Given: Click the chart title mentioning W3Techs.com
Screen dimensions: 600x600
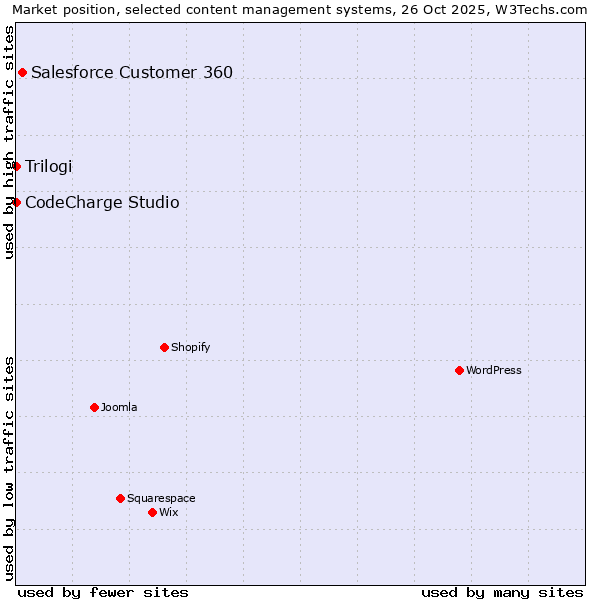Looking at the screenshot, I should (300, 9).
